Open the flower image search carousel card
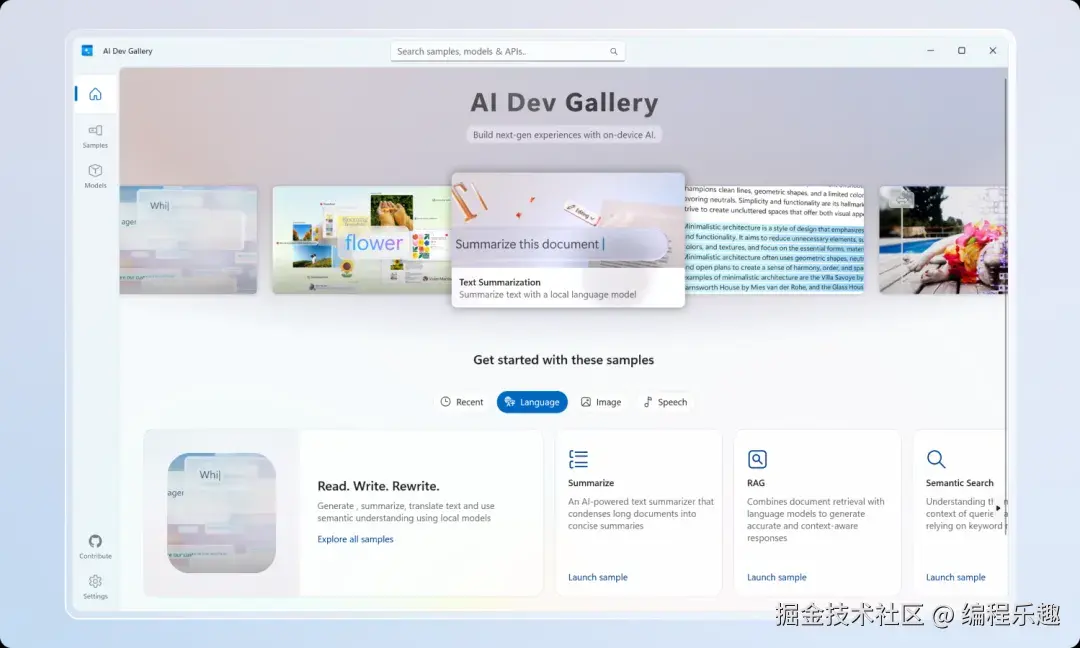 (x=362, y=240)
